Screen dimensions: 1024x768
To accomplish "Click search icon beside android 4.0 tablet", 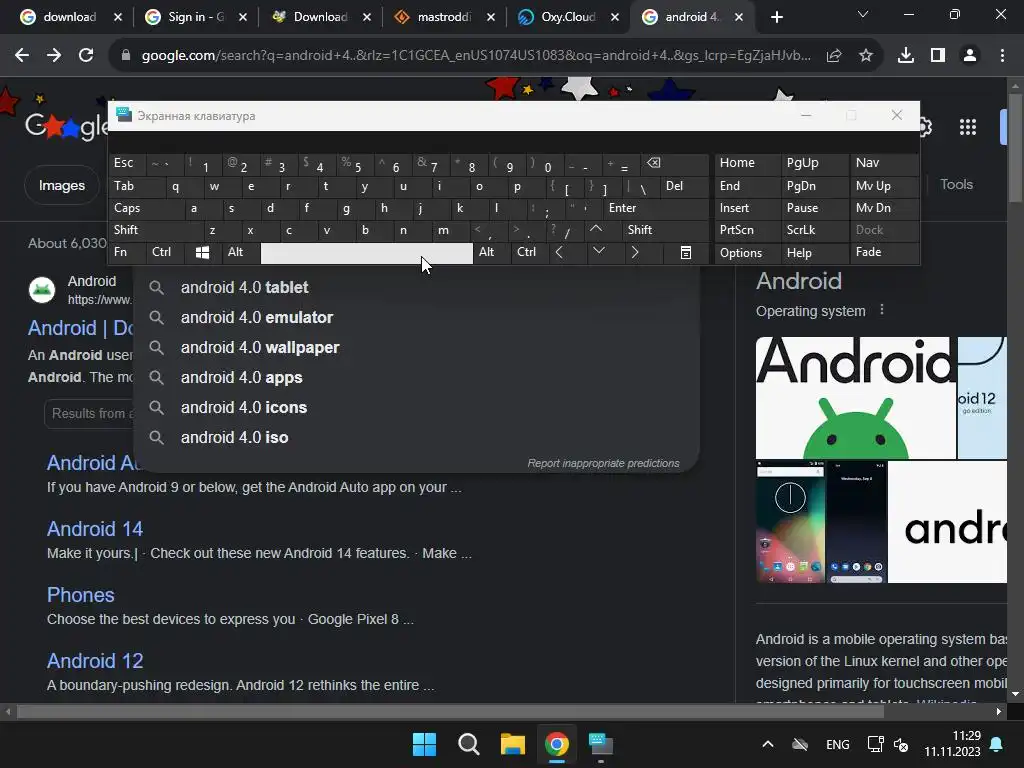I will pyautogui.click(x=156, y=287).
